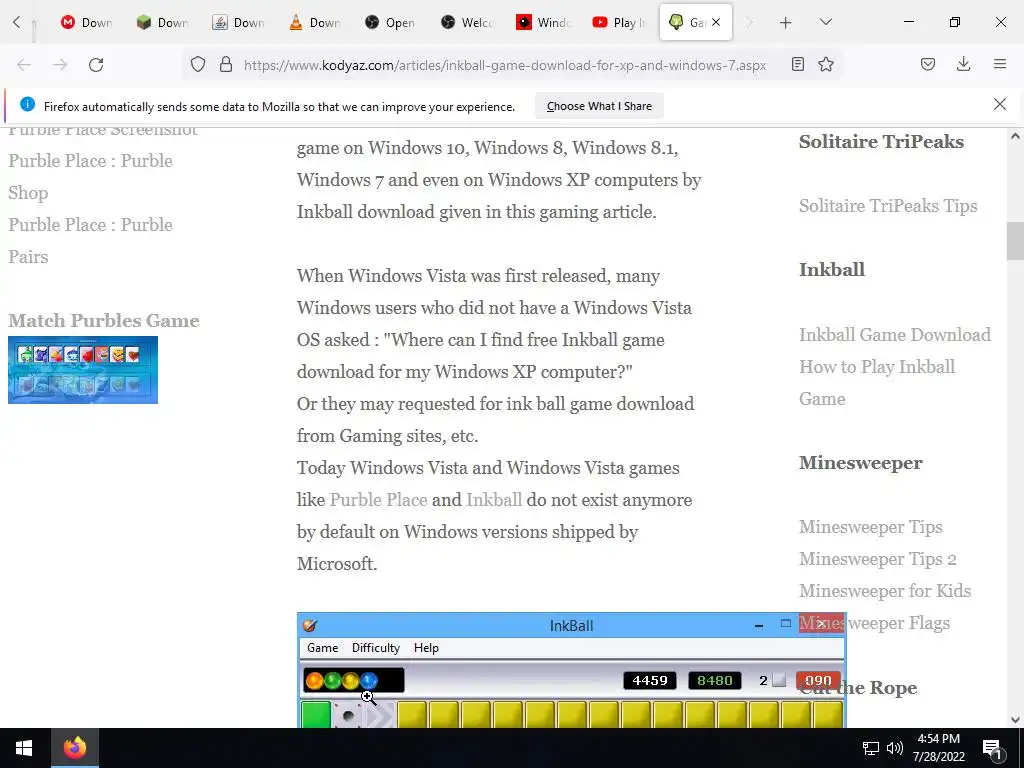Image resolution: width=1024 pixels, height=768 pixels.
Task: List all tabs dropdown
Action: tap(825, 22)
